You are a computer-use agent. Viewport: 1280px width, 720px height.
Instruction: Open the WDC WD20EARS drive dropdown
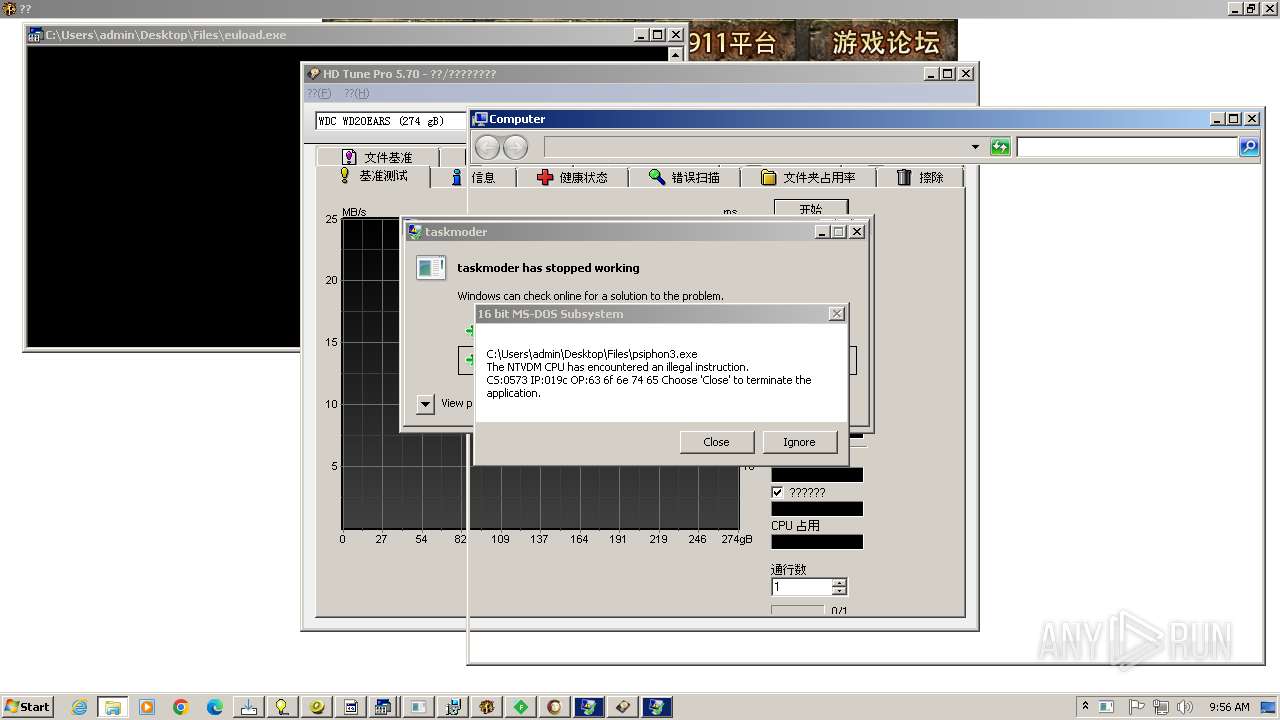pos(392,121)
